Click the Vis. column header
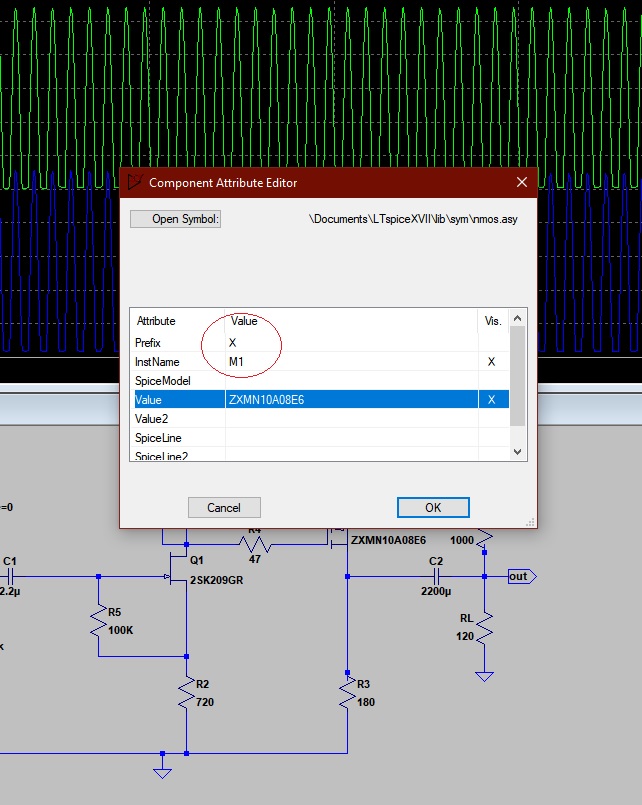 [x=493, y=321]
